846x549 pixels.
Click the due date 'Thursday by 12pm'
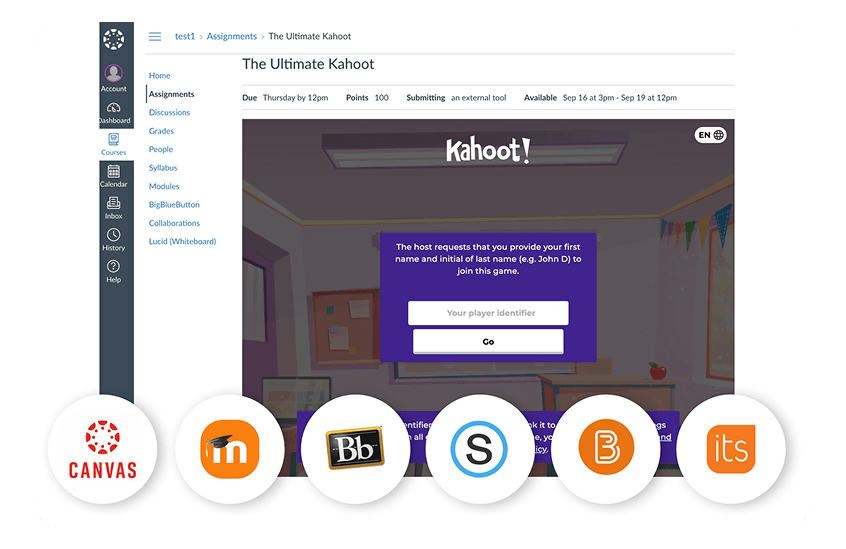tap(295, 98)
